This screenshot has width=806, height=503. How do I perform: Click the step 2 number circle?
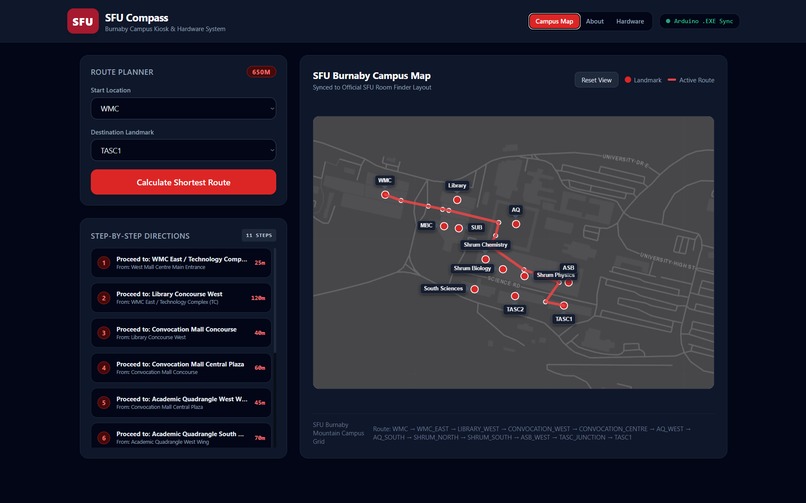(104, 298)
